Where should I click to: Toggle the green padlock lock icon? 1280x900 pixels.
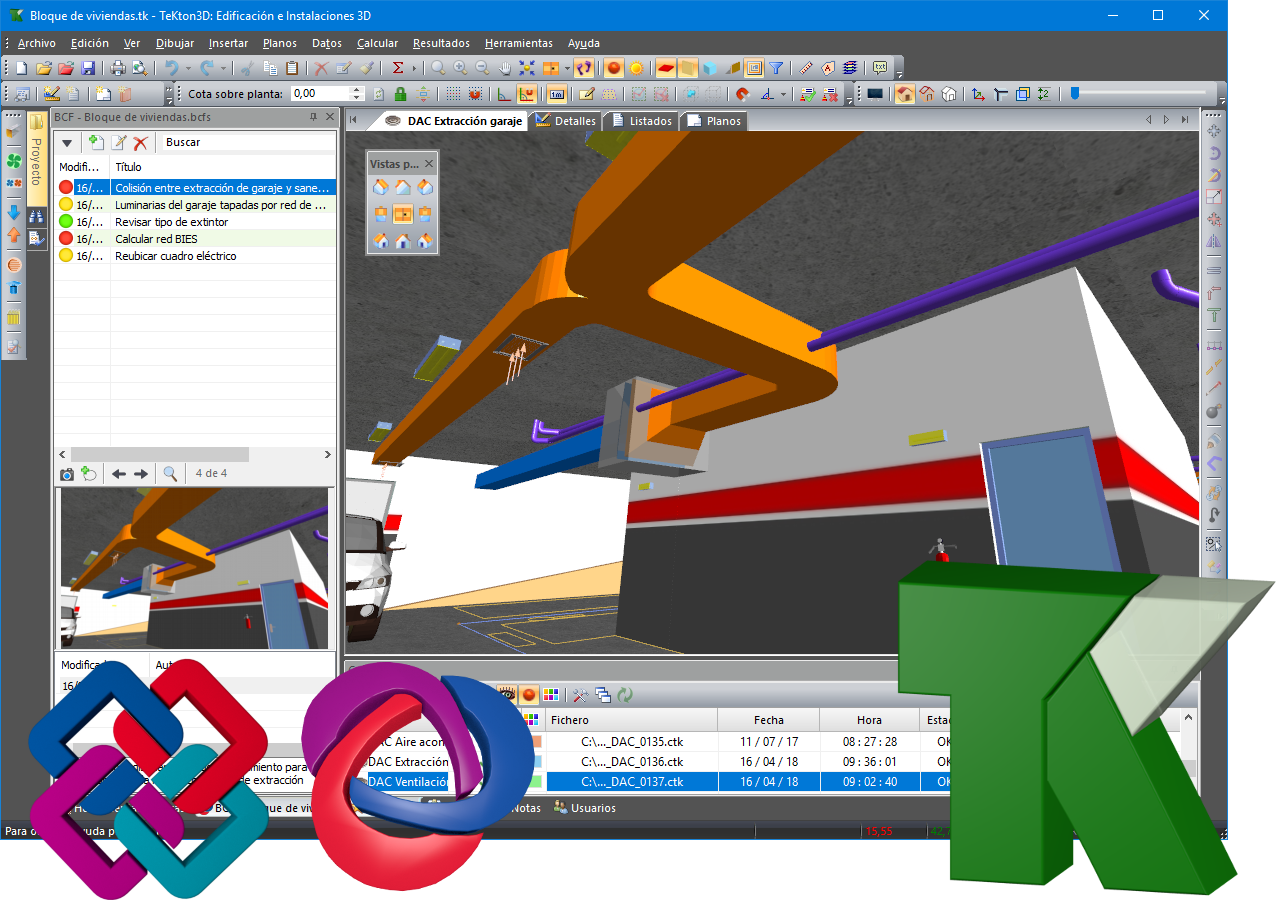click(x=400, y=94)
